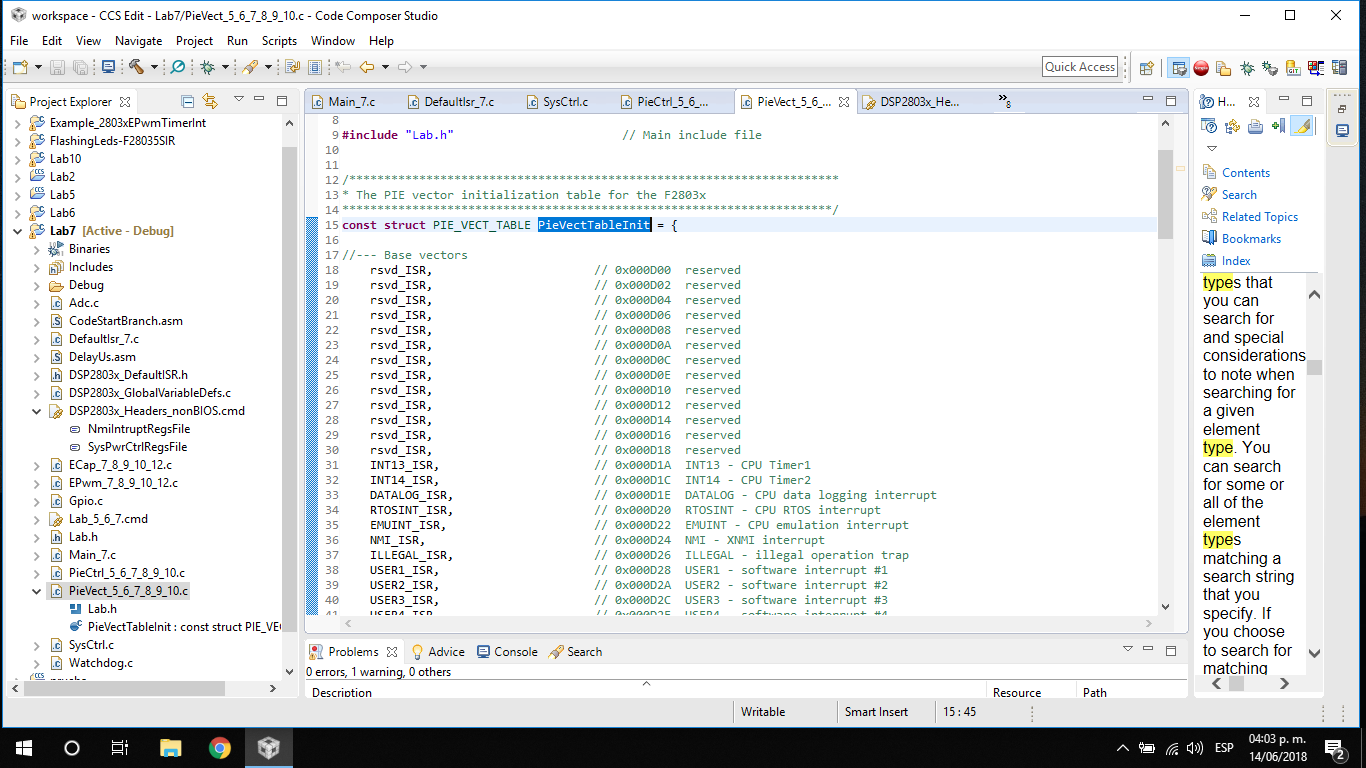Screen dimensions: 1366x768
Task: Click the Print icon in Help panel
Action: tap(1255, 126)
